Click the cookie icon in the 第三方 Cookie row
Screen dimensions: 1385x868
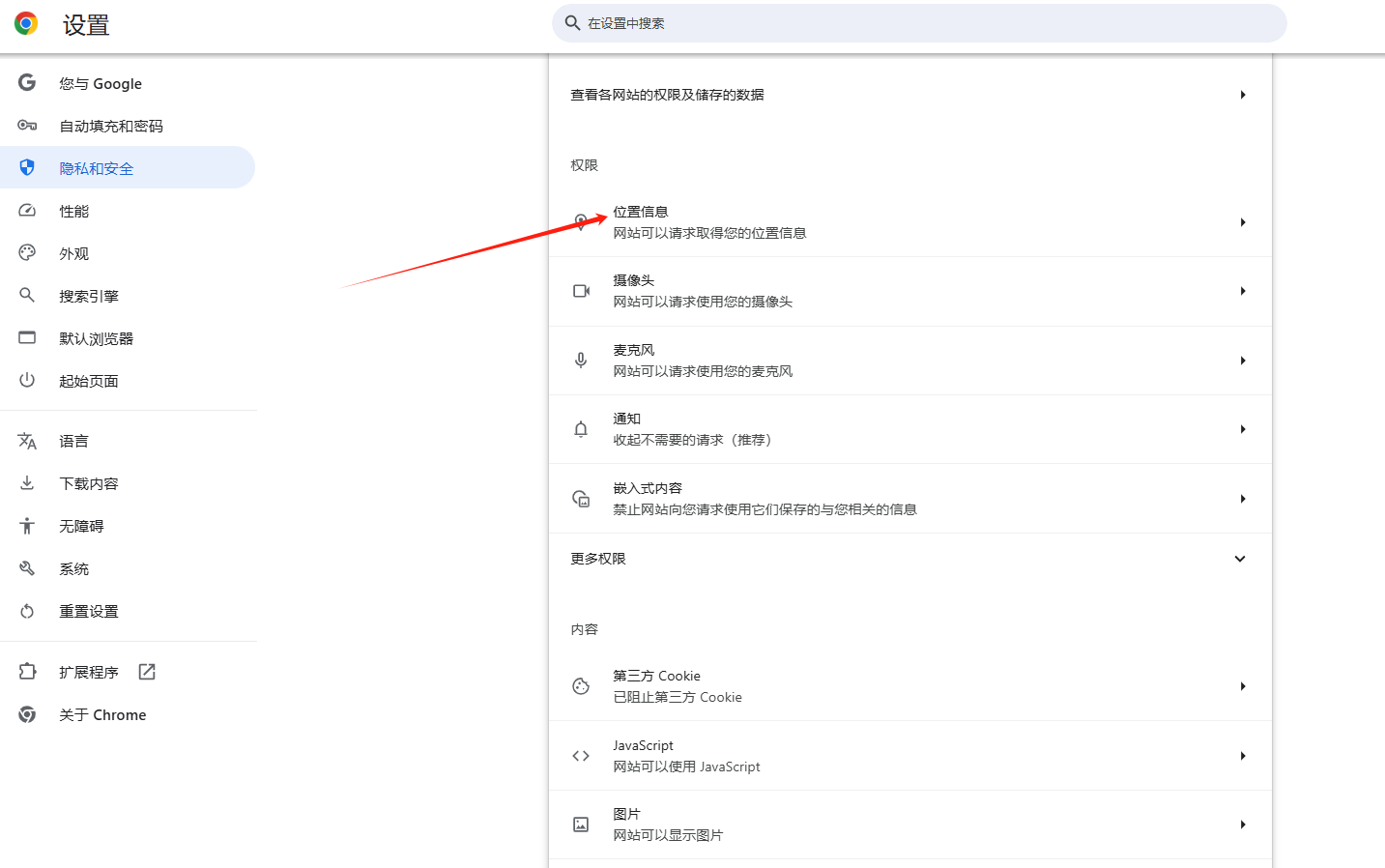pyautogui.click(x=581, y=686)
